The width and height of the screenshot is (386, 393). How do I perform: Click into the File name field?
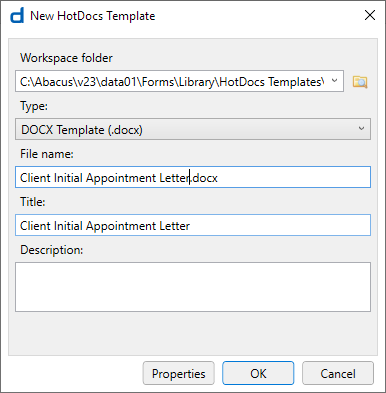[193, 177]
